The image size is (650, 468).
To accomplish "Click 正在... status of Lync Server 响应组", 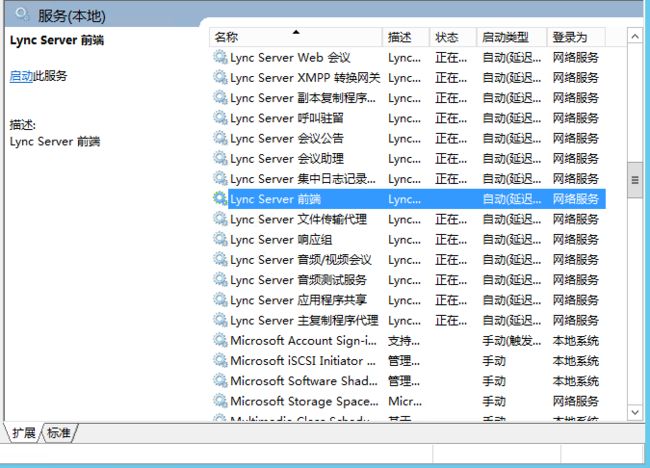I will pos(451,240).
